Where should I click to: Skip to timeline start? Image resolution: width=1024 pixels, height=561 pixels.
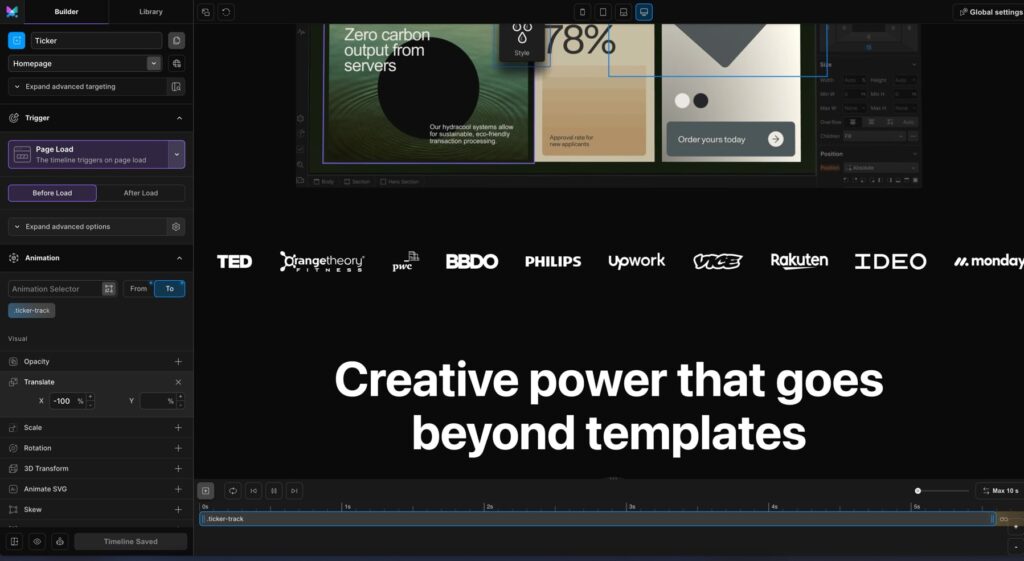click(253, 490)
